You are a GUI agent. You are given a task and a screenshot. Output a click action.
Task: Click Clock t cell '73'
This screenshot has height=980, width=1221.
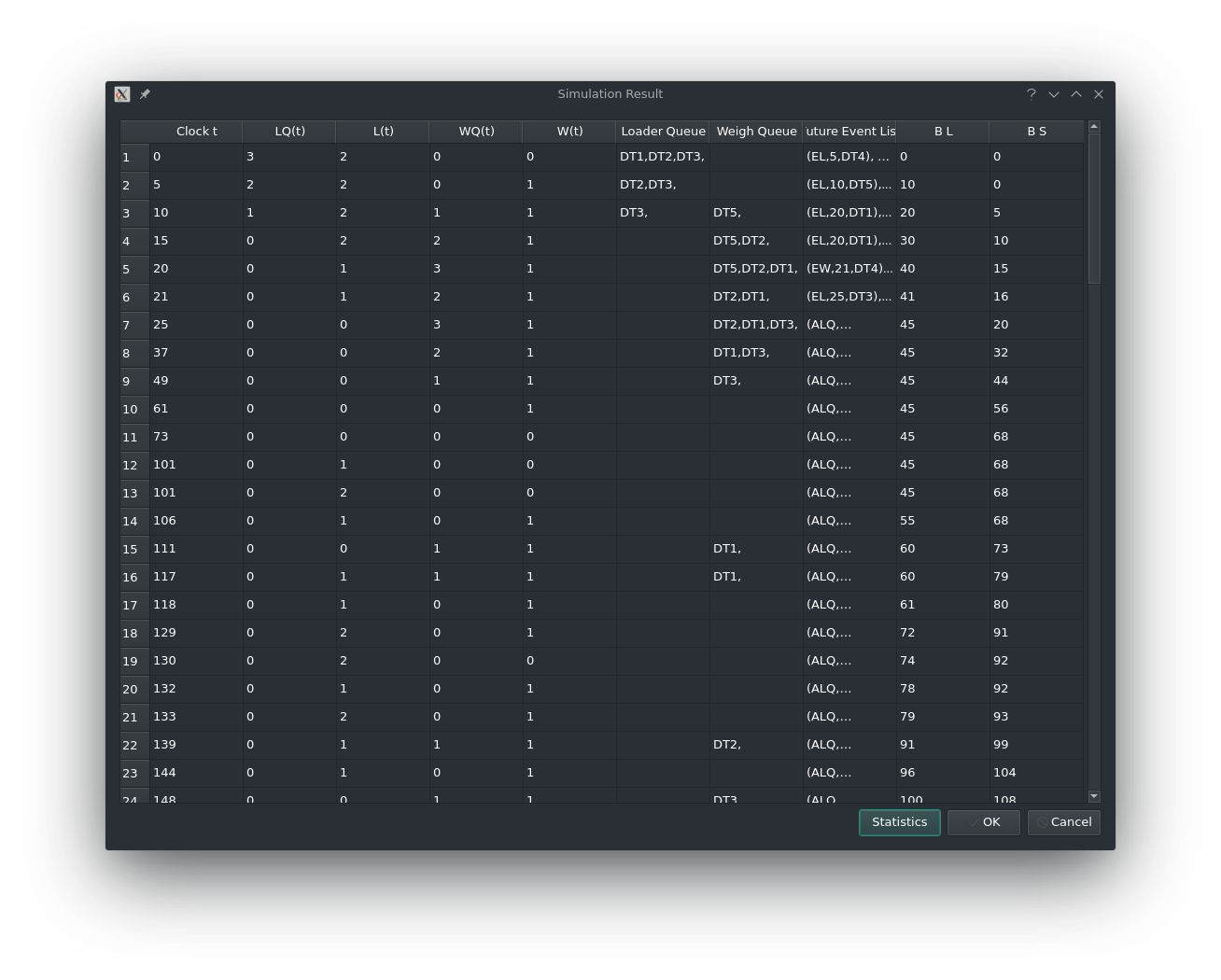tap(196, 437)
